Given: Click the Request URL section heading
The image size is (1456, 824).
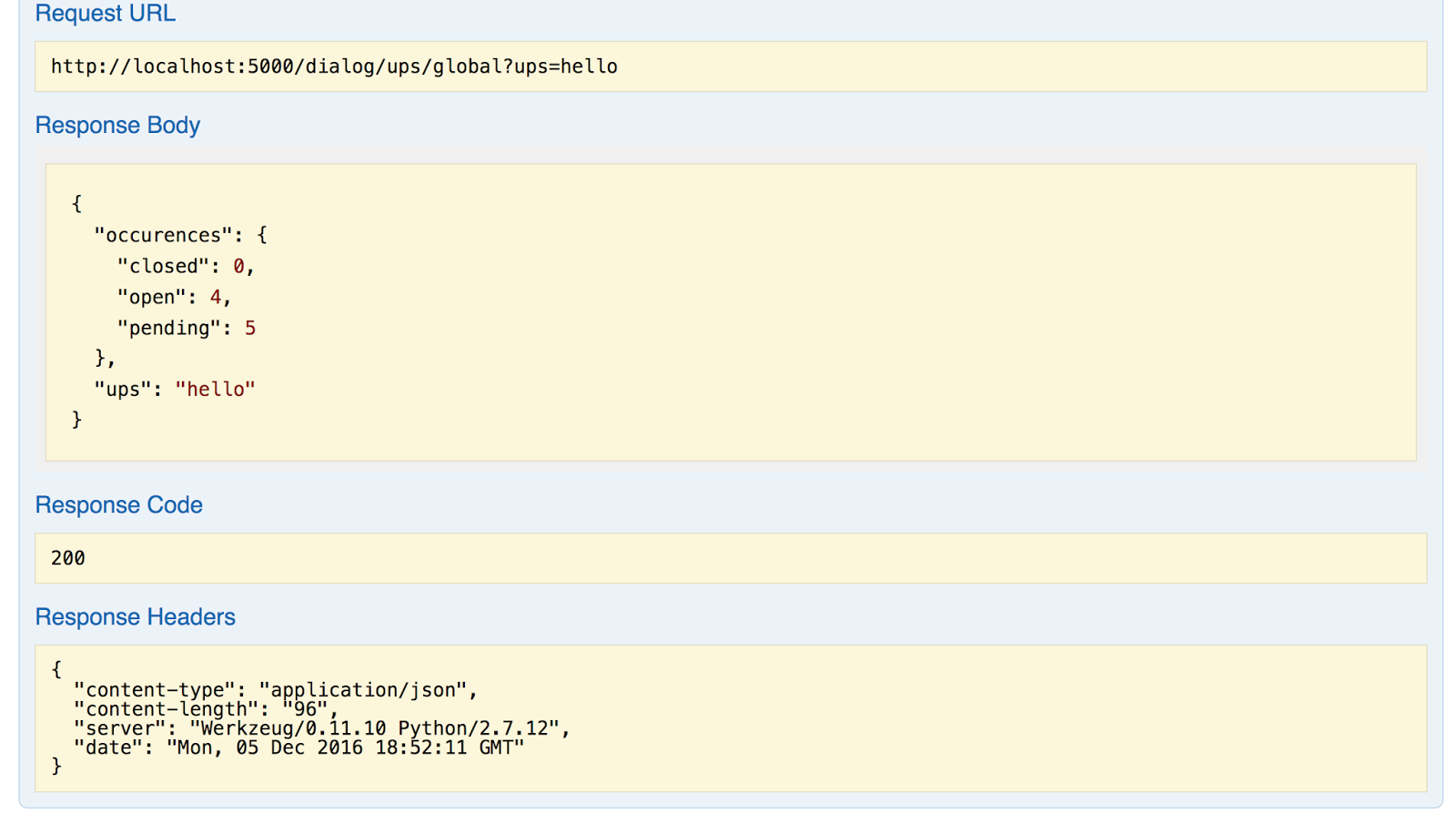Looking at the screenshot, I should pos(105,14).
